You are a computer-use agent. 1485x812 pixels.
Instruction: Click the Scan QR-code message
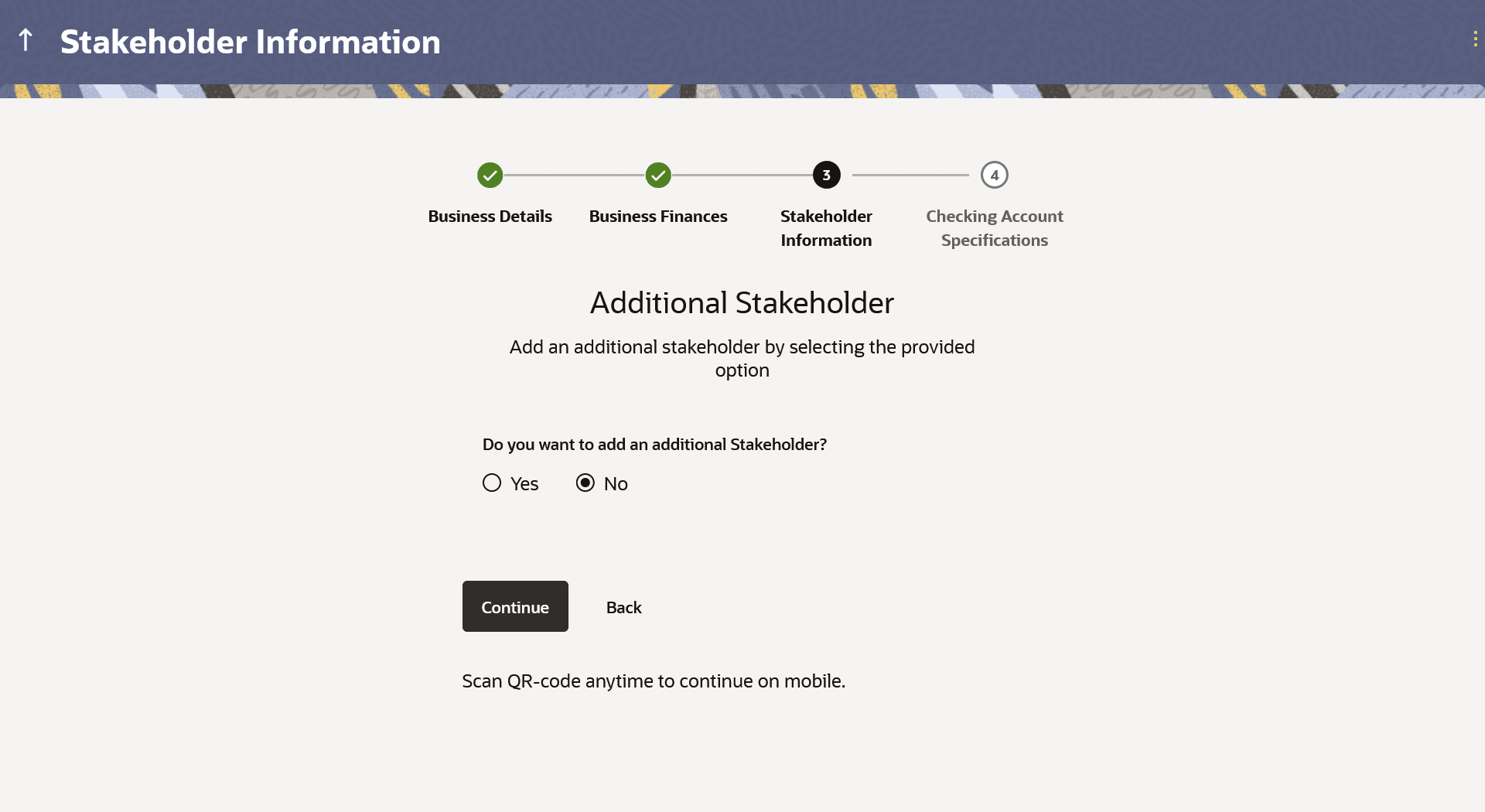coord(654,681)
